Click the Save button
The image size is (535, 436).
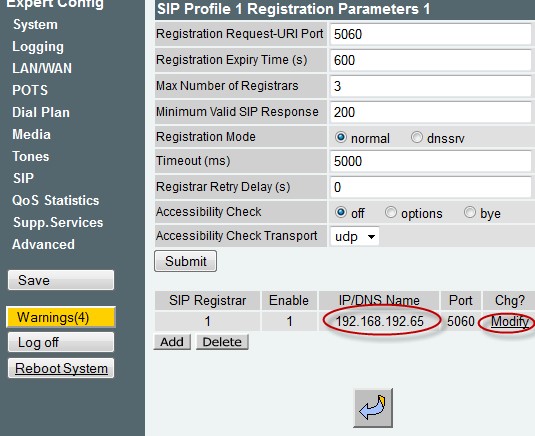[x=61, y=280]
